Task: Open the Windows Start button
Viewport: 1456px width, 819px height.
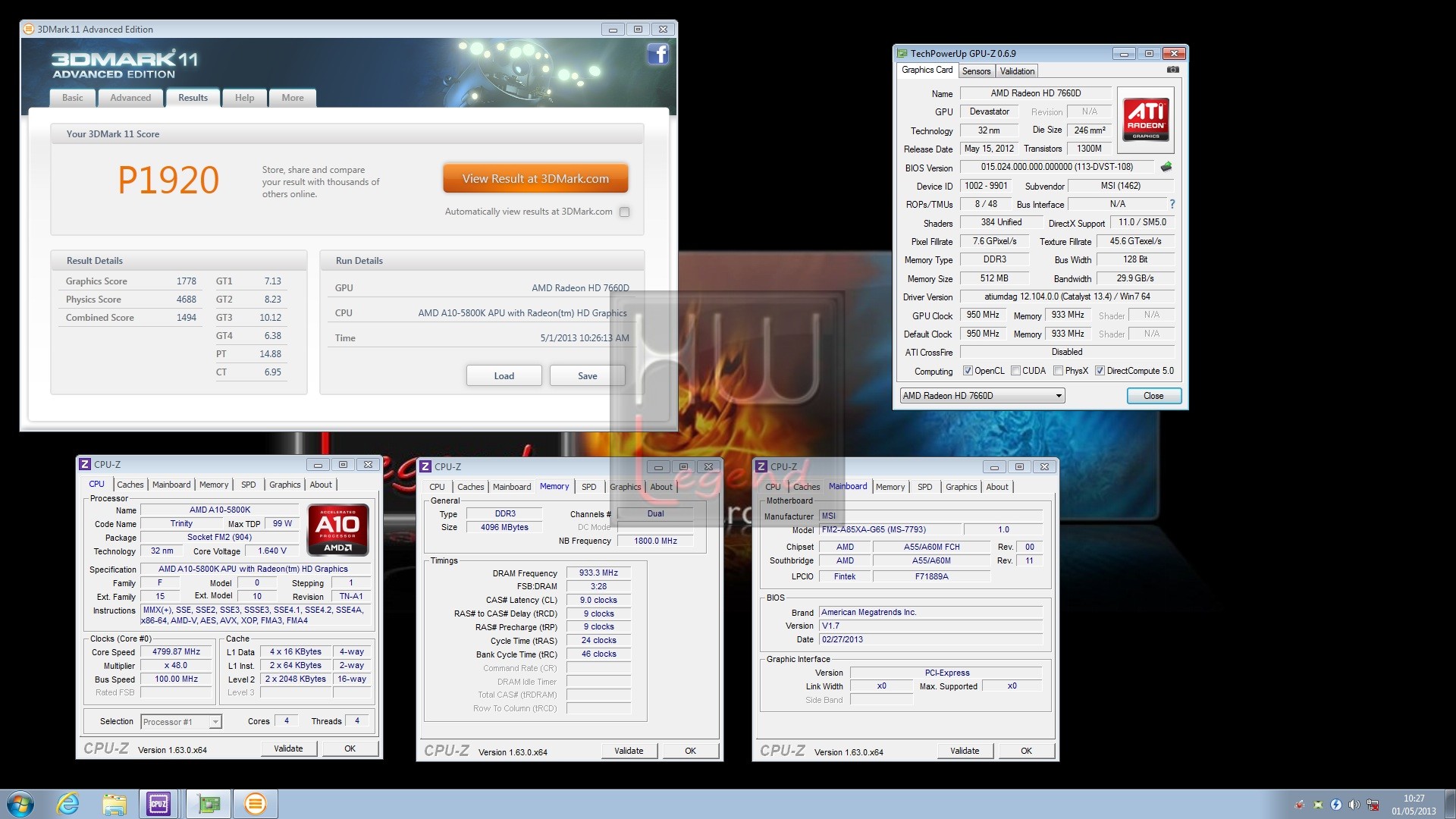Action: (20, 804)
